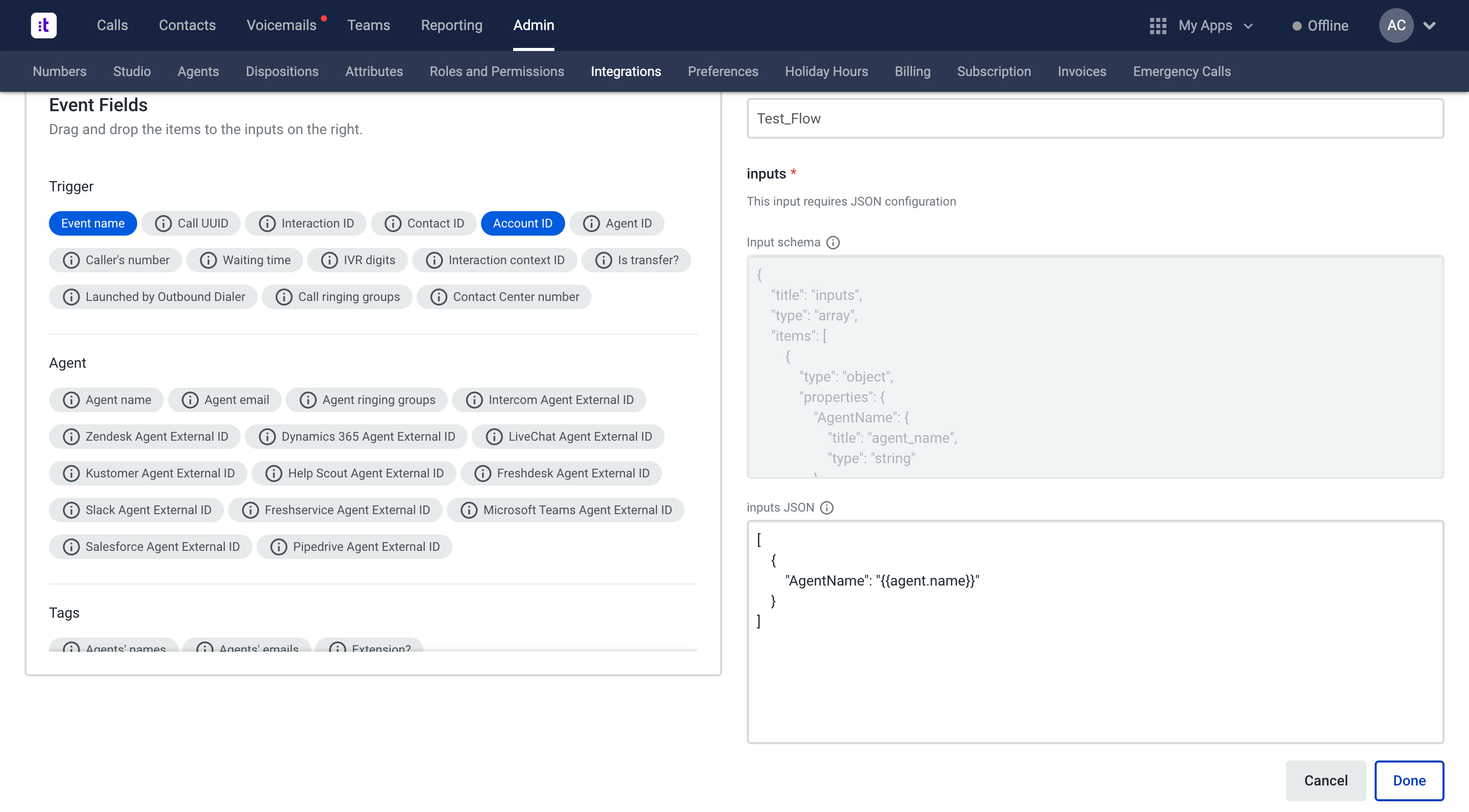The height and width of the screenshot is (812, 1469).
Task: Click the Done button
Action: (x=1408, y=781)
